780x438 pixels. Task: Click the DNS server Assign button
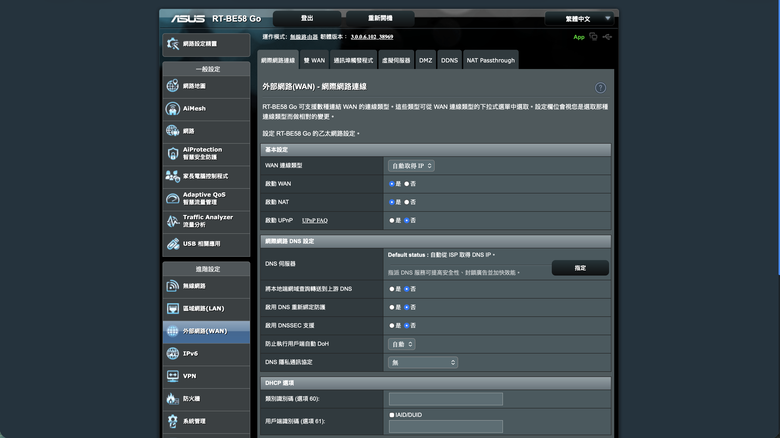click(580, 268)
